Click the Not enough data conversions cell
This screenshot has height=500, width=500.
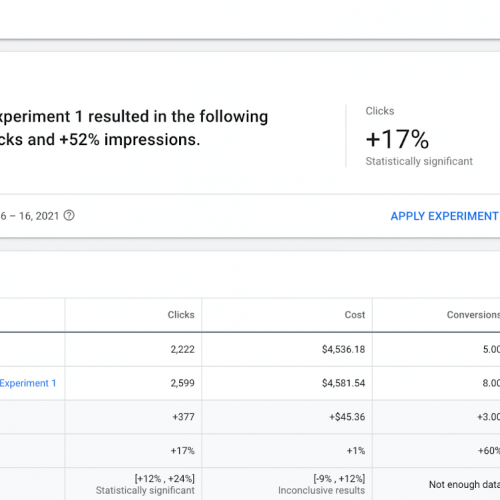[x=464, y=484]
